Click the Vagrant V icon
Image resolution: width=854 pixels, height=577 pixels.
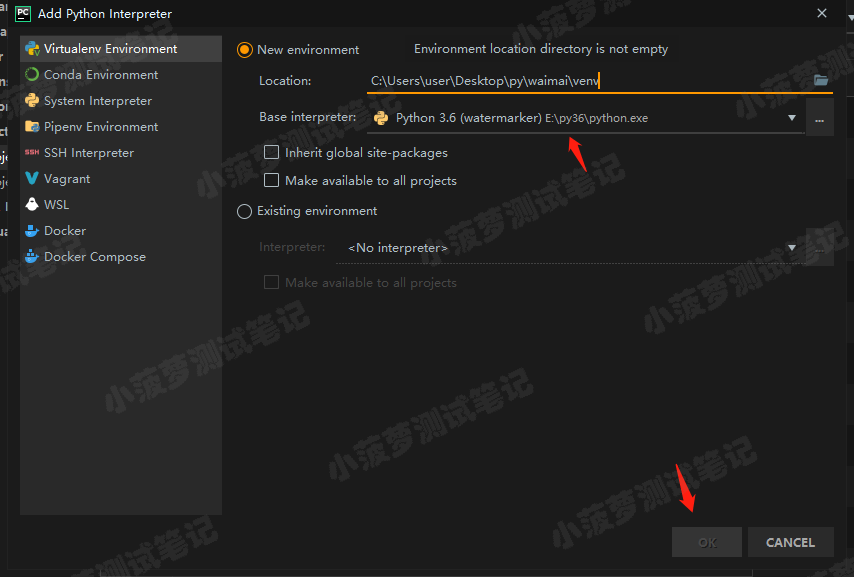point(32,178)
